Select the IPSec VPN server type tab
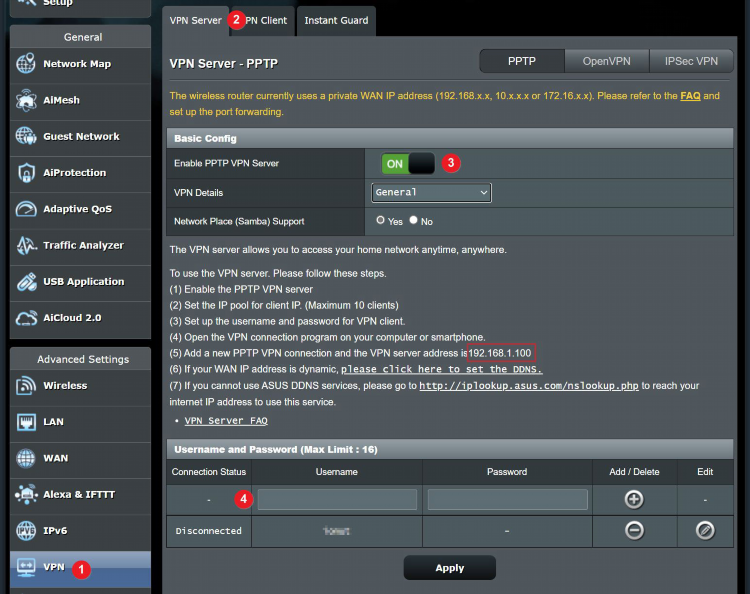The image size is (750, 594). 691,61
